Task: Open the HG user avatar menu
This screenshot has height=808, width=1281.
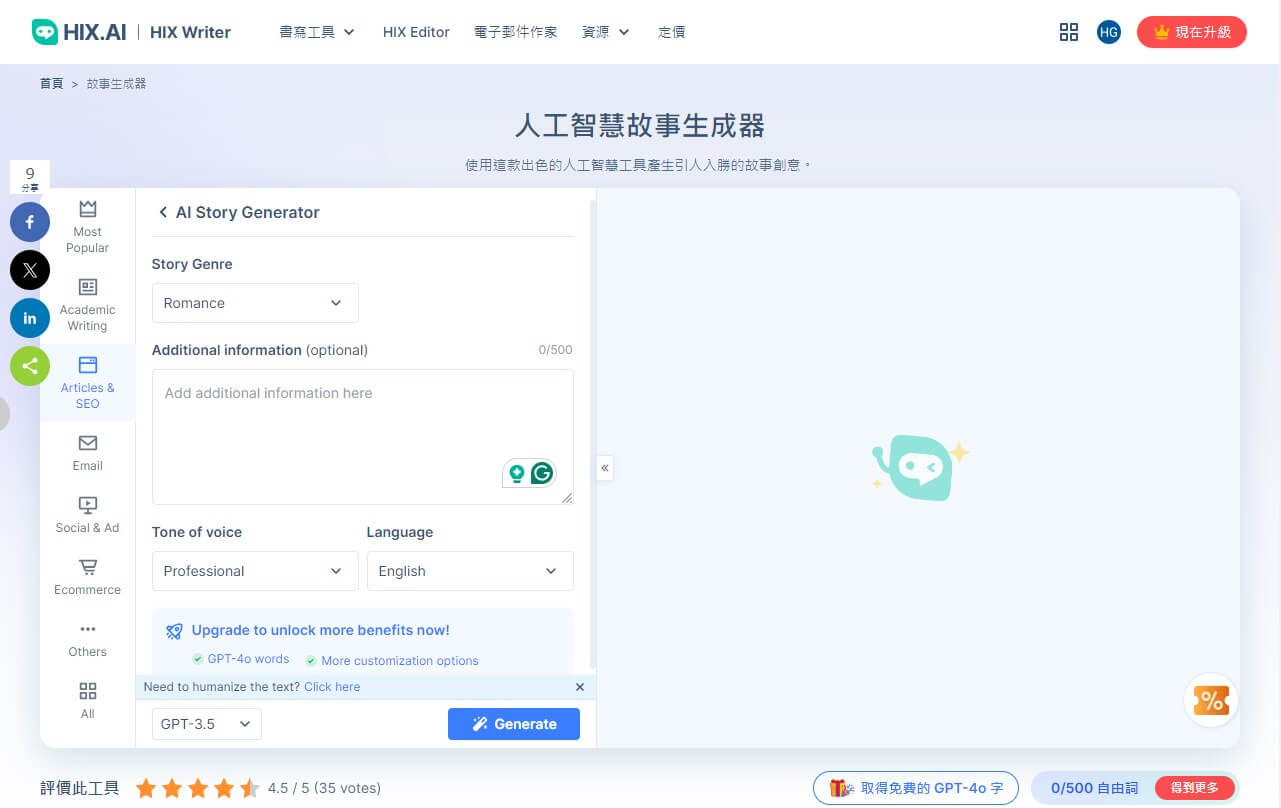Action: coord(1108,32)
